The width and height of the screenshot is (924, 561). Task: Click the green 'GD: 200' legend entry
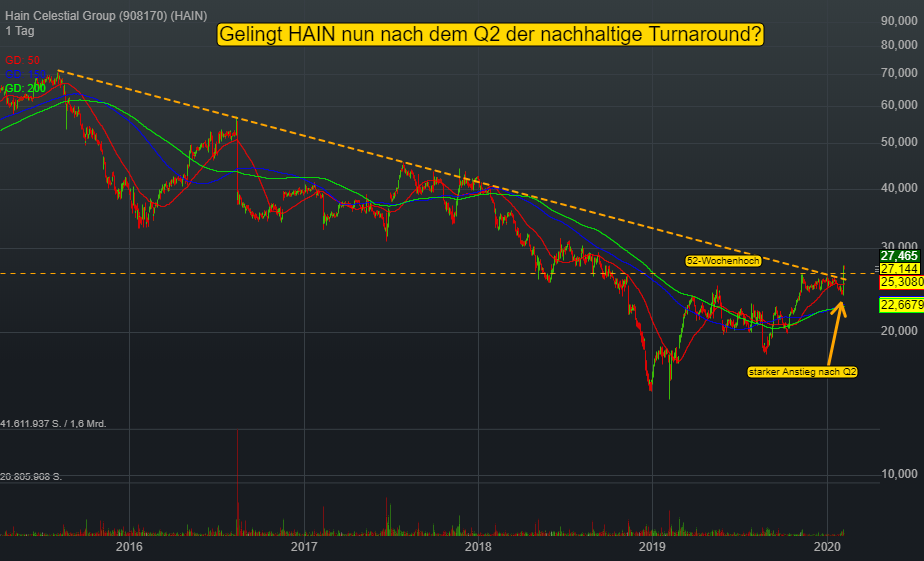pos(25,88)
